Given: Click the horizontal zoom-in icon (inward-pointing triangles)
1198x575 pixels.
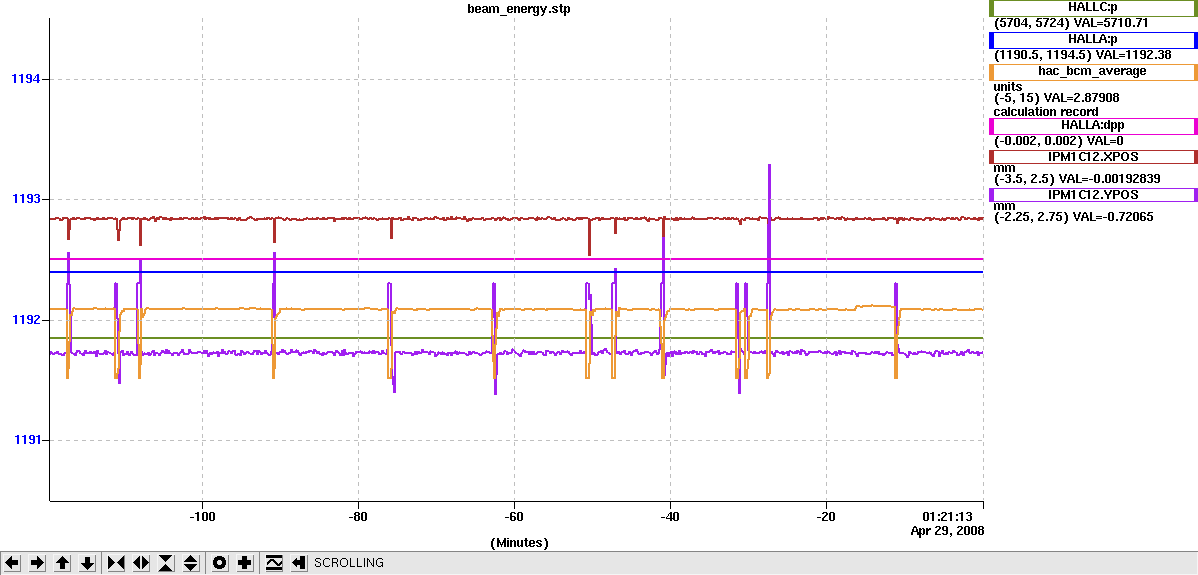Looking at the screenshot, I should (116, 563).
